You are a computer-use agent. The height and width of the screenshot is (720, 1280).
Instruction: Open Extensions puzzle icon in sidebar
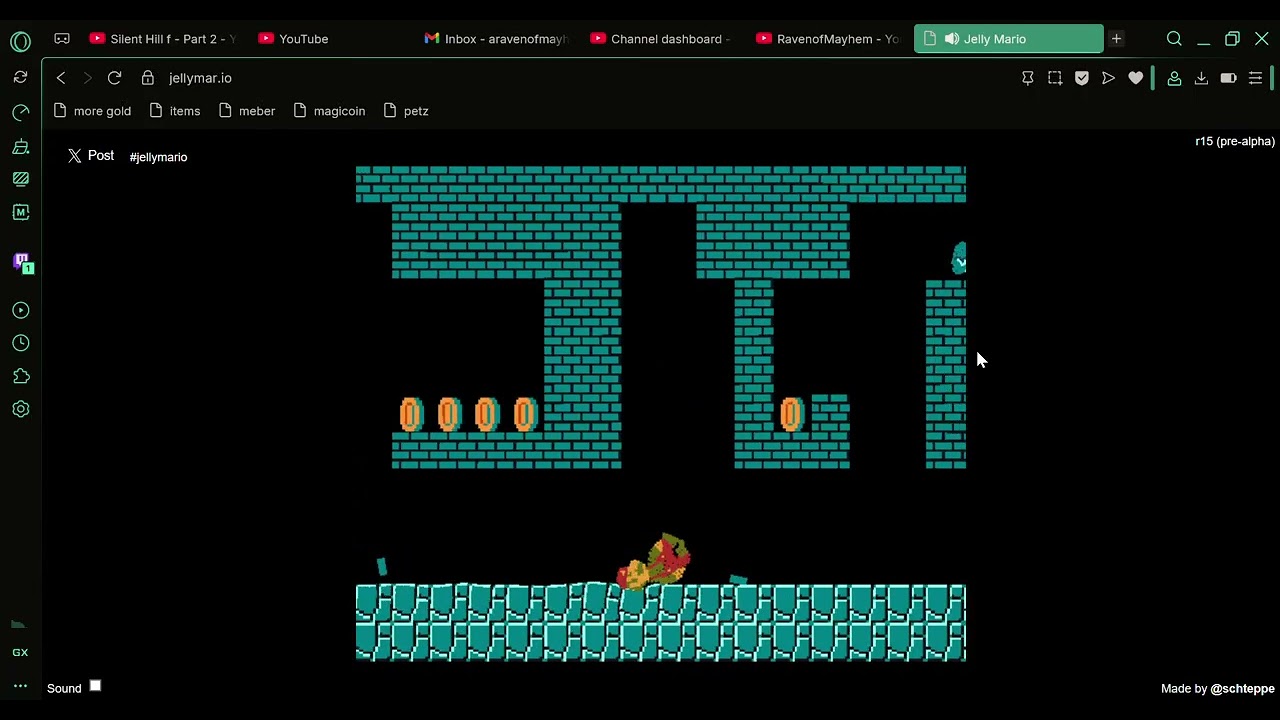tap(20, 376)
